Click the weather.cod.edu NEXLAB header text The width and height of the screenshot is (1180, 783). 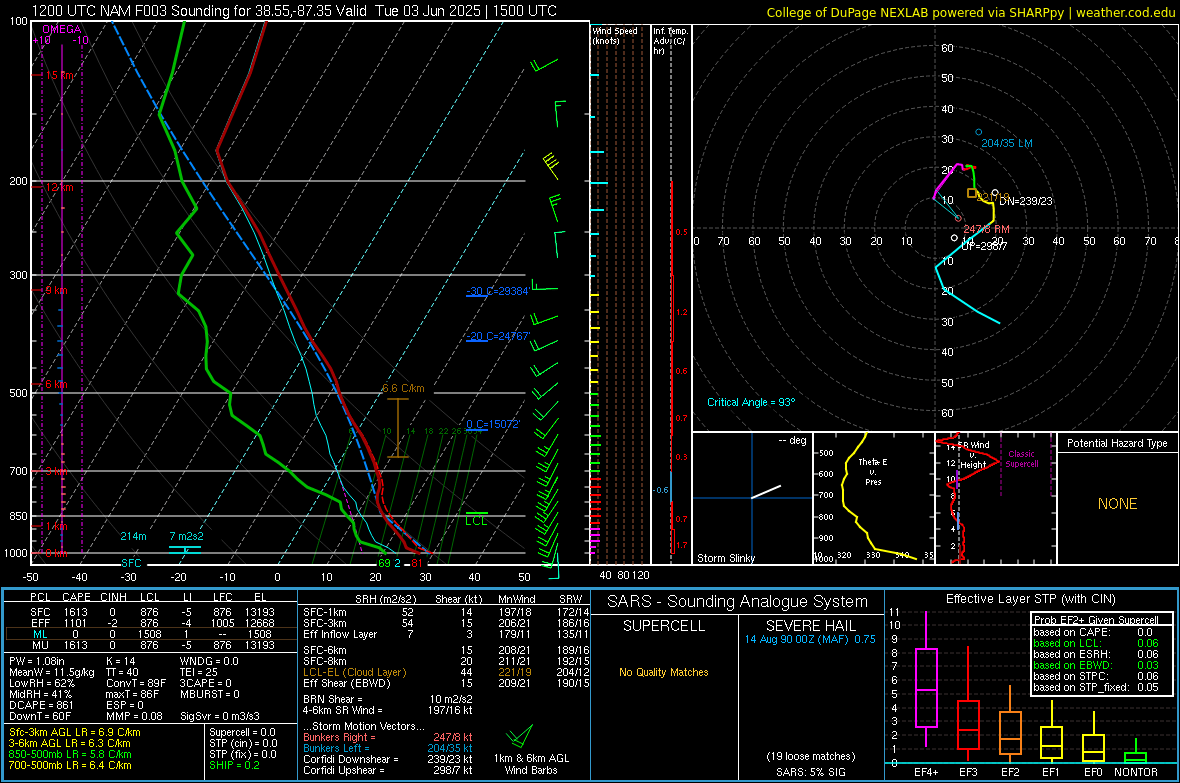(971, 12)
